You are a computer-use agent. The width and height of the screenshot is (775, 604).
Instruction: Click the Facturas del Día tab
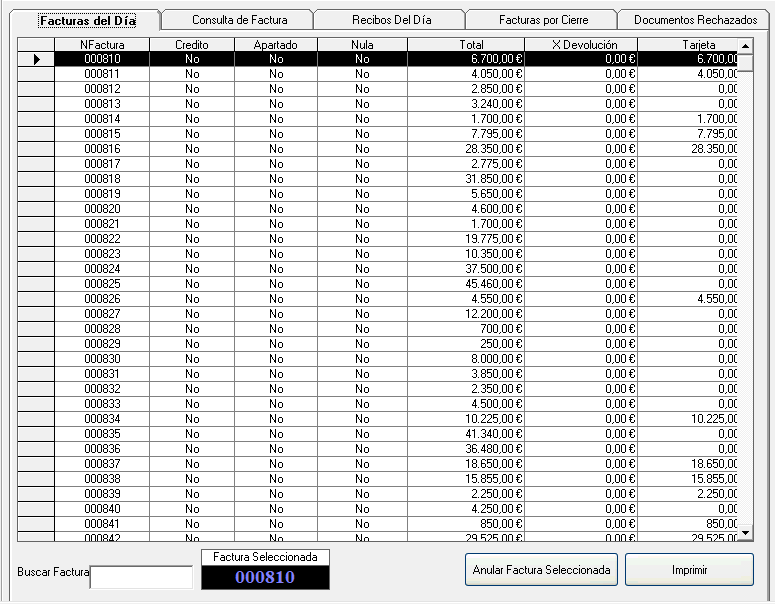tap(87, 20)
